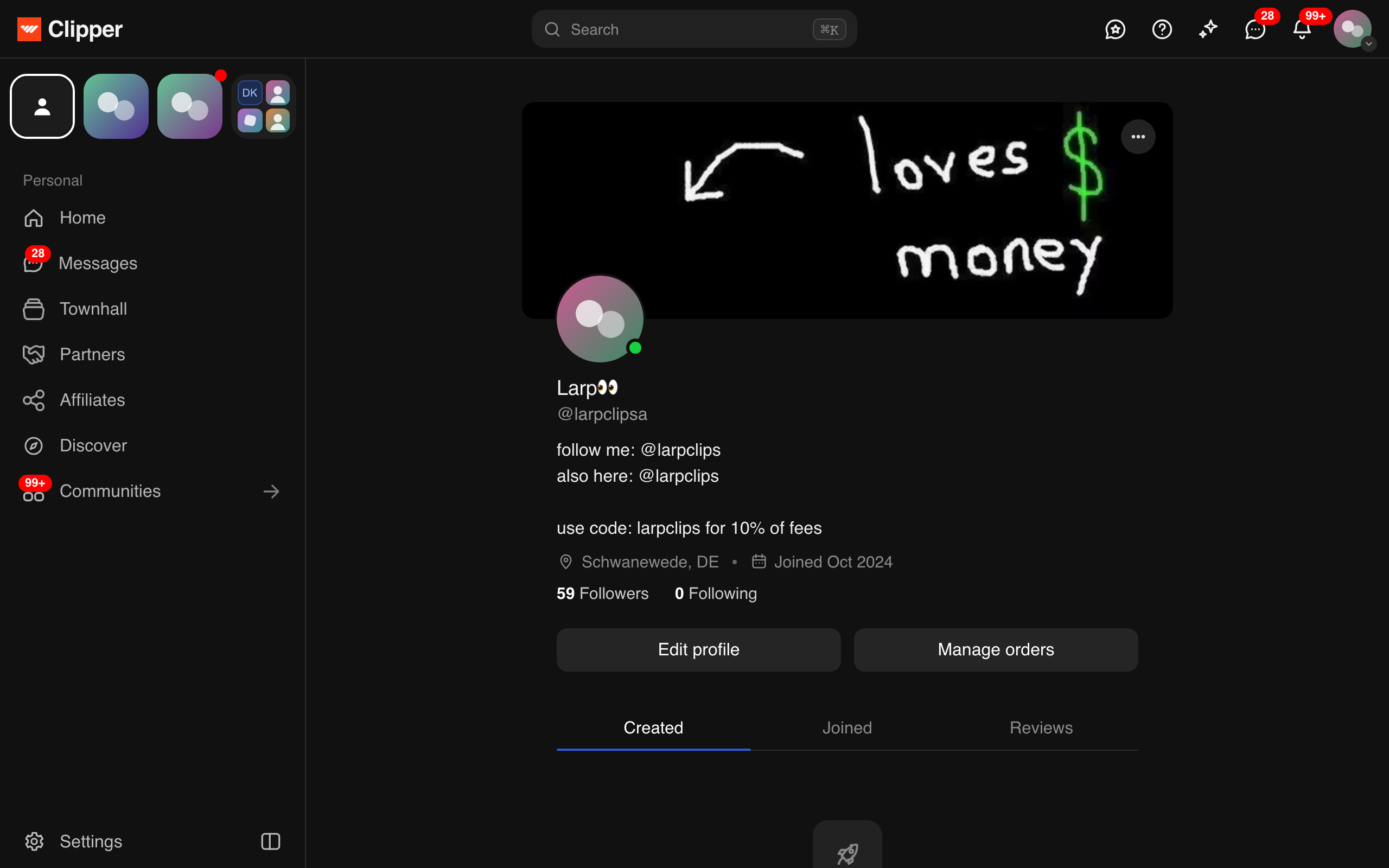1389x868 pixels.
Task: Open the account avatar menu in header
Action: point(1353,29)
